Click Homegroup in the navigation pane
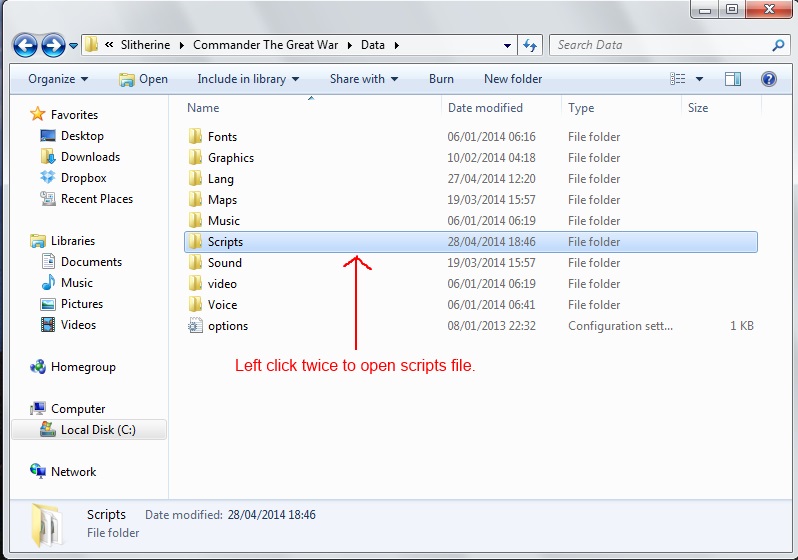Screen dimensions: 798x560 click(x=83, y=367)
